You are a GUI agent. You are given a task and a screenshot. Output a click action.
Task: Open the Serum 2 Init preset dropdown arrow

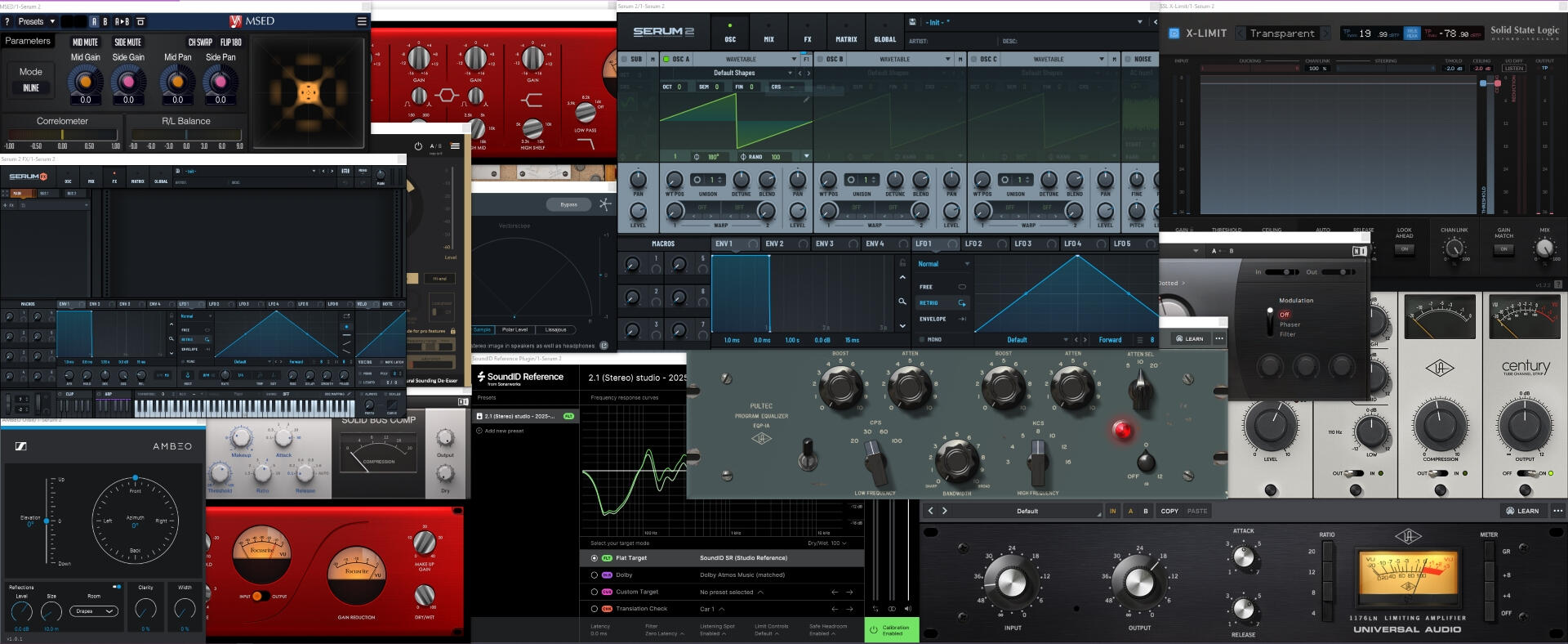pyautogui.click(x=1139, y=22)
